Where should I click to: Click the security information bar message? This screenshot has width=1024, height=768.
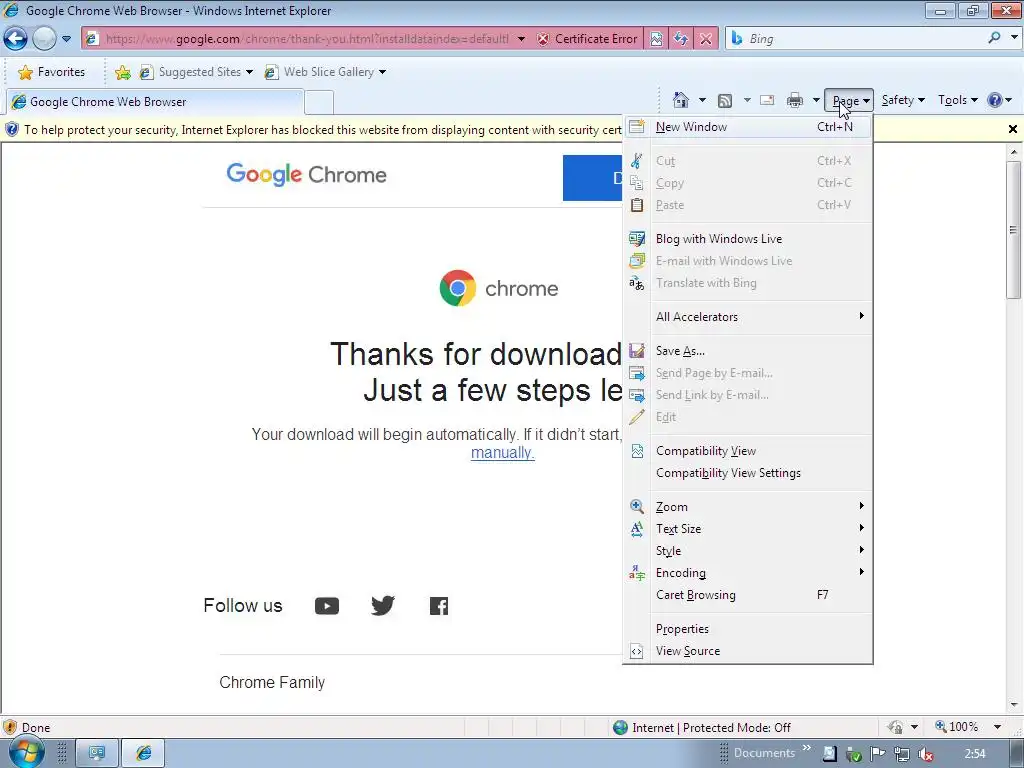click(323, 130)
